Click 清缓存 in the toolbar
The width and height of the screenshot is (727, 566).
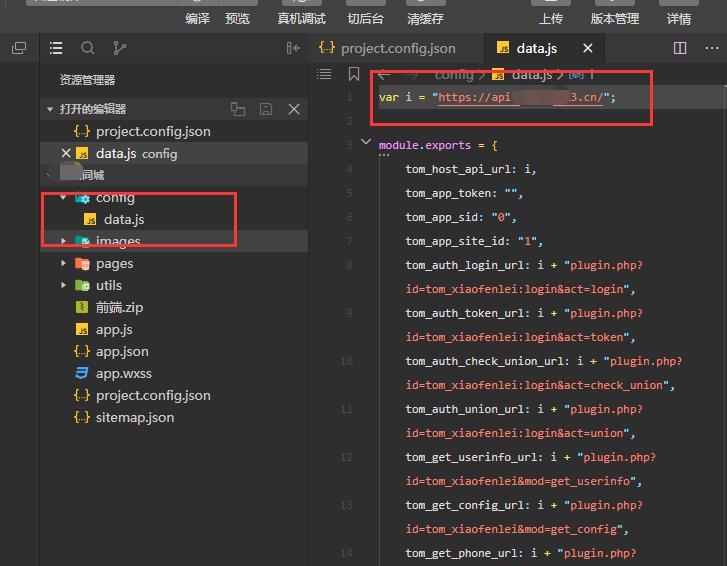[425, 19]
